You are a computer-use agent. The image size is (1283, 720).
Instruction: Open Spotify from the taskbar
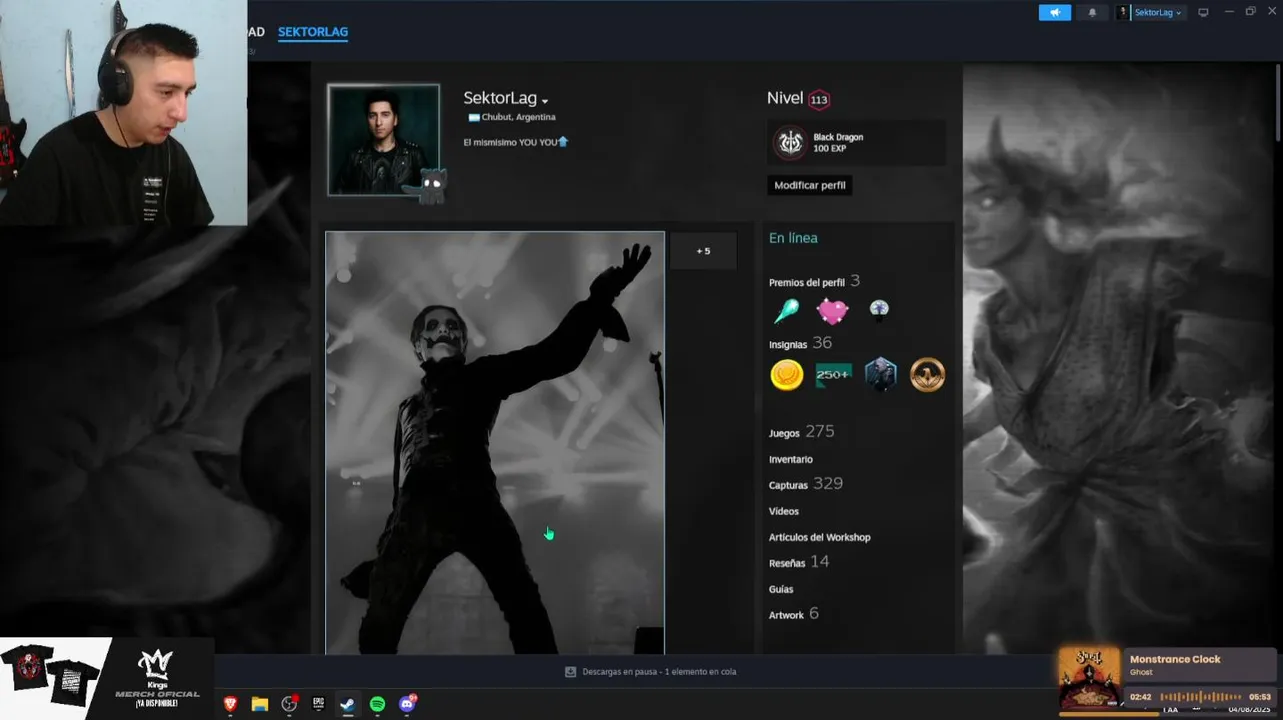tap(377, 704)
